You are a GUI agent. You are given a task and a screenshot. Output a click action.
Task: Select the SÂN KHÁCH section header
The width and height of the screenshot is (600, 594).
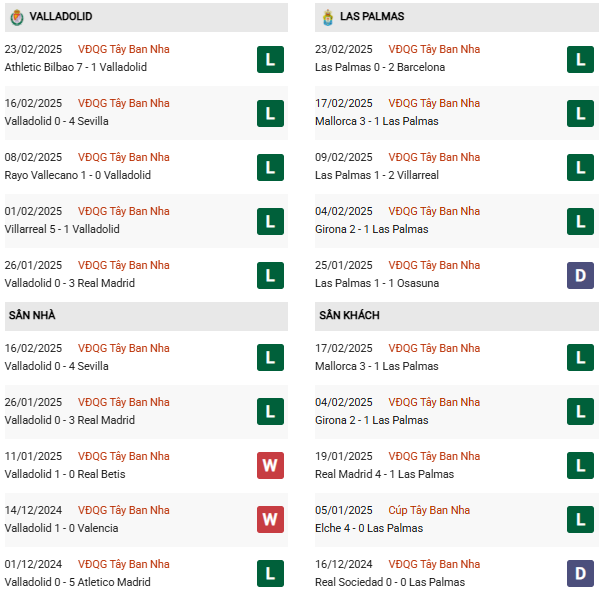(x=349, y=316)
